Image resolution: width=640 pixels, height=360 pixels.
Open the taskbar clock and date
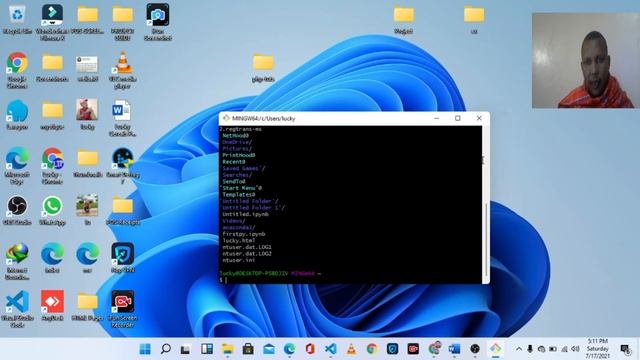pos(598,349)
